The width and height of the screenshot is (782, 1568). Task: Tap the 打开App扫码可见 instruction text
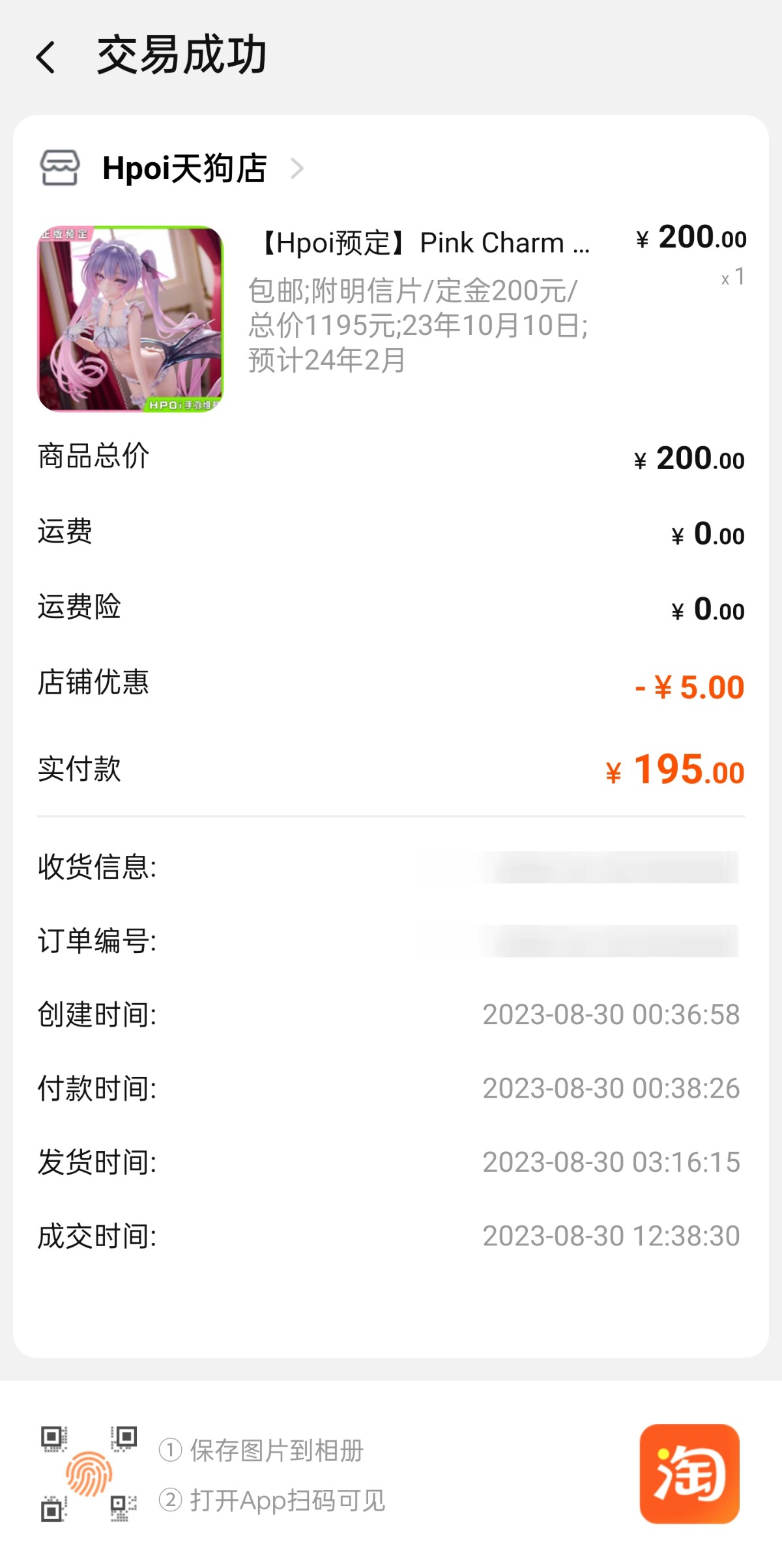(287, 1500)
